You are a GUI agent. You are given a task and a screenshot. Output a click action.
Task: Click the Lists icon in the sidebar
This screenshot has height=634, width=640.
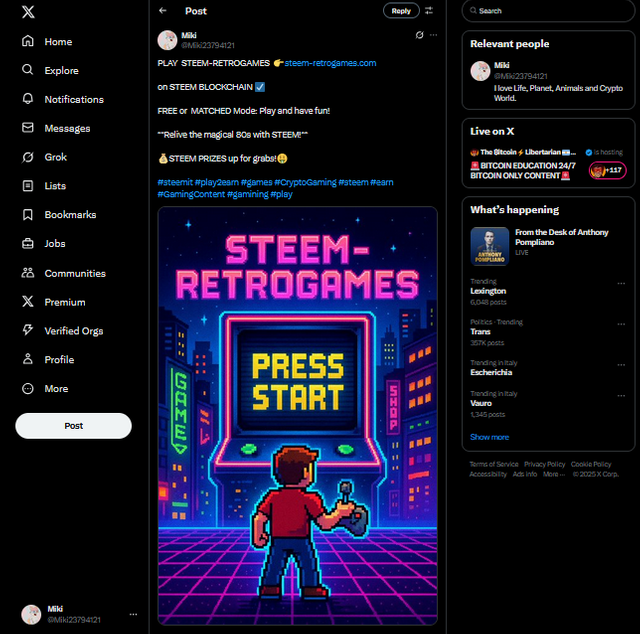coord(28,186)
